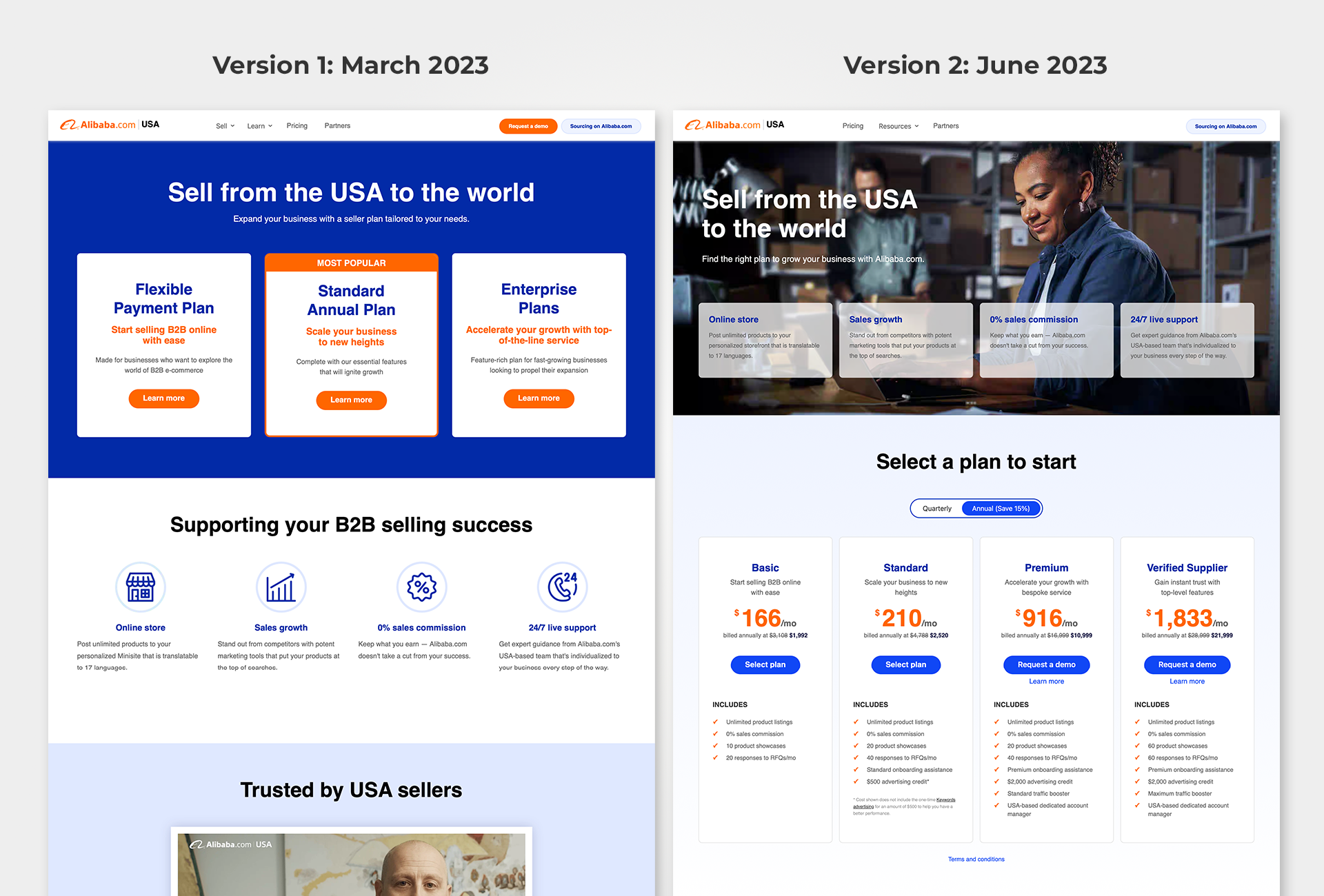Click the MOST POPULAR banner

coord(352,263)
